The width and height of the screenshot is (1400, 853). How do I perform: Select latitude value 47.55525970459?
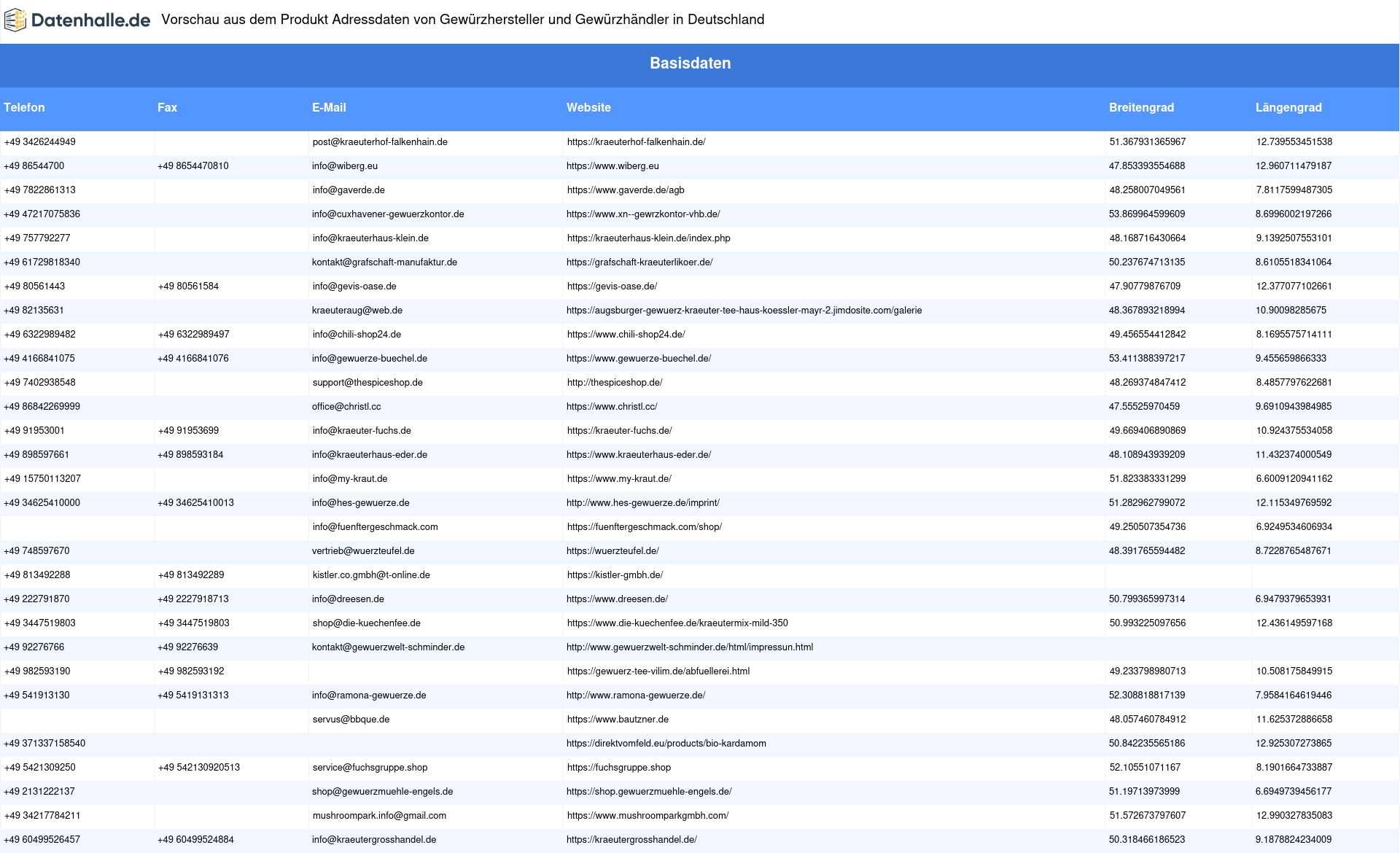coord(1144,407)
